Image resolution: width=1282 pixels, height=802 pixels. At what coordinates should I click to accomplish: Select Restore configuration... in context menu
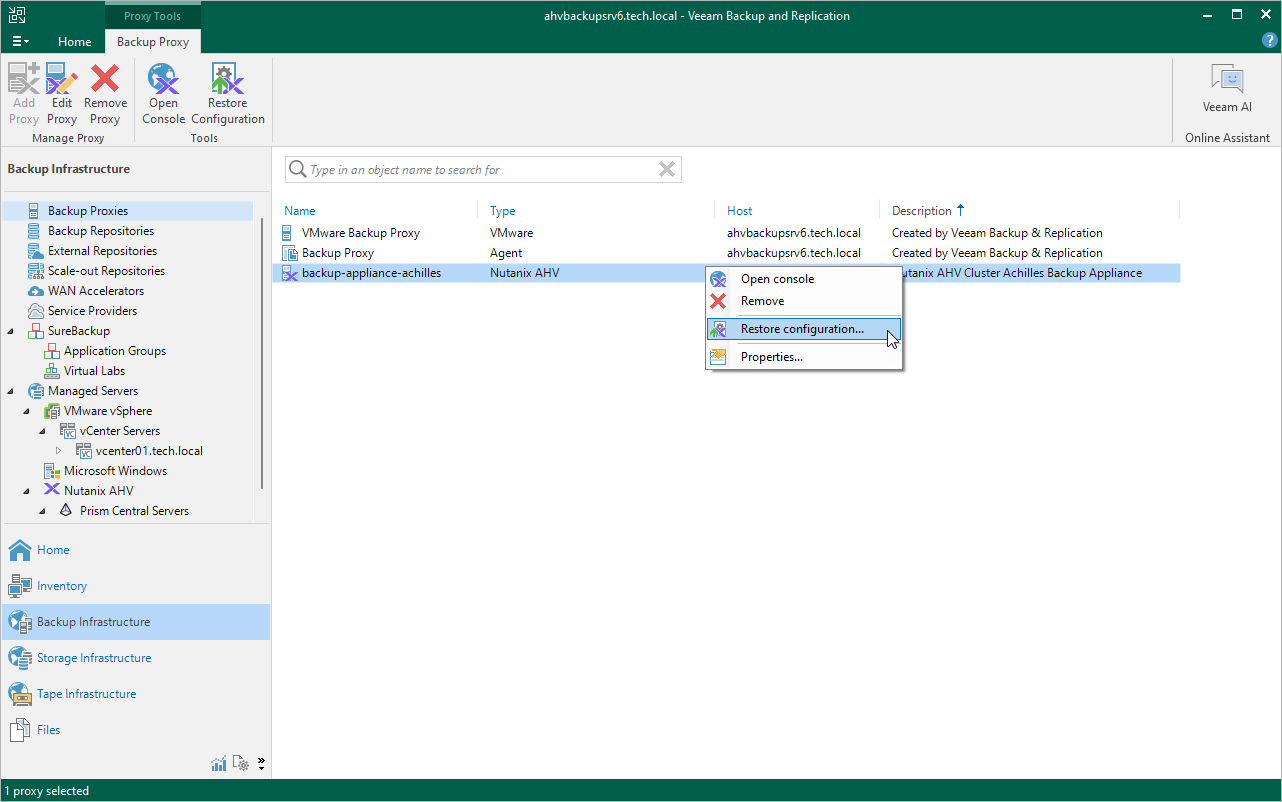coord(804,329)
